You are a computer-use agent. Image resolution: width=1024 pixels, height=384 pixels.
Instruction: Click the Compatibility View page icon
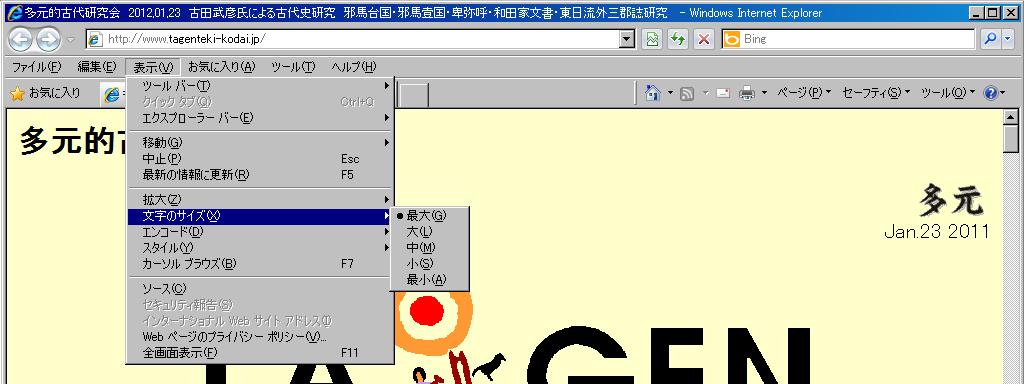[652, 39]
